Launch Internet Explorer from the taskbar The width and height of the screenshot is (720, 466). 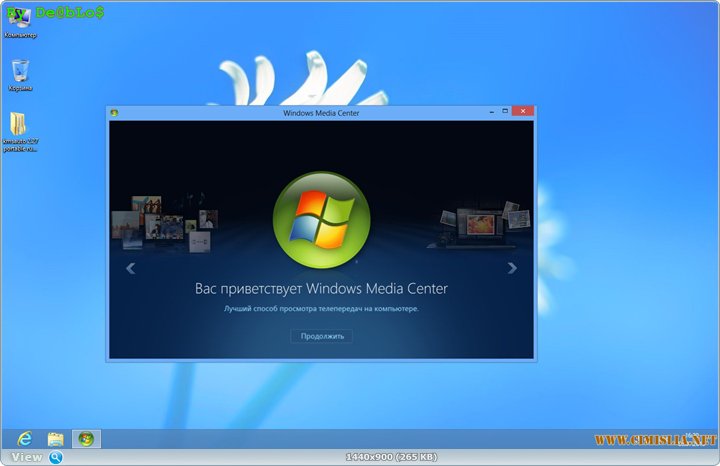[x=24, y=439]
